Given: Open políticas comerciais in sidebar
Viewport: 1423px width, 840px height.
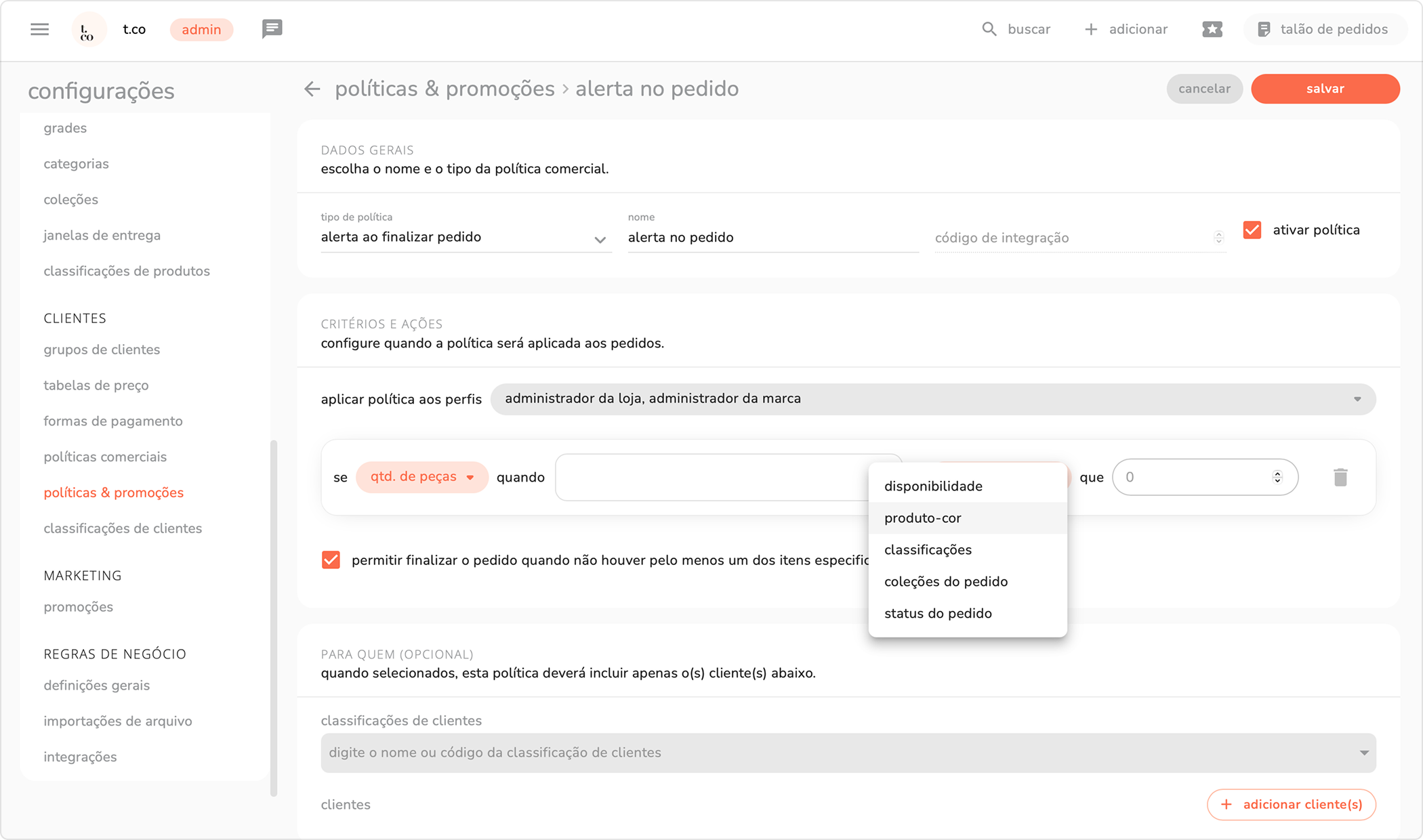Looking at the screenshot, I should (x=105, y=457).
